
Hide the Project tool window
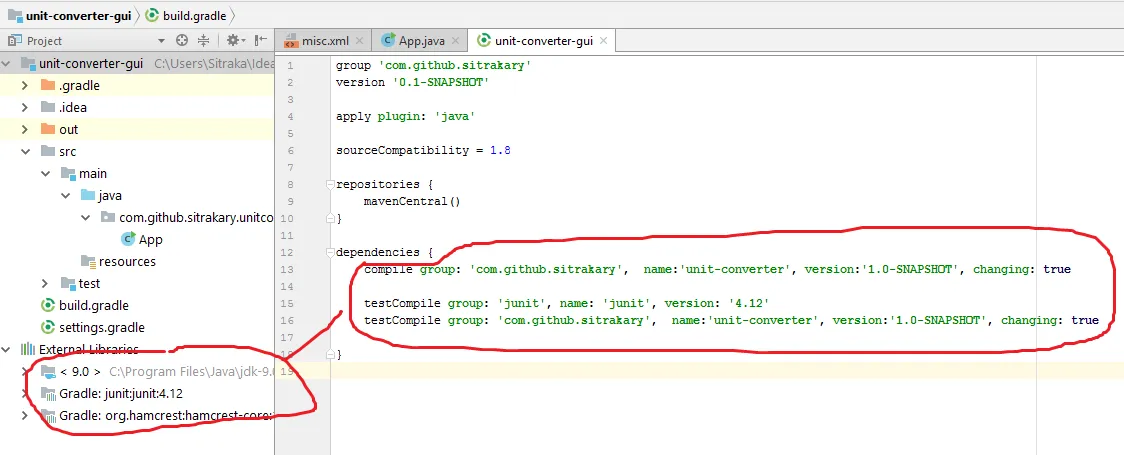coord(260,41)
